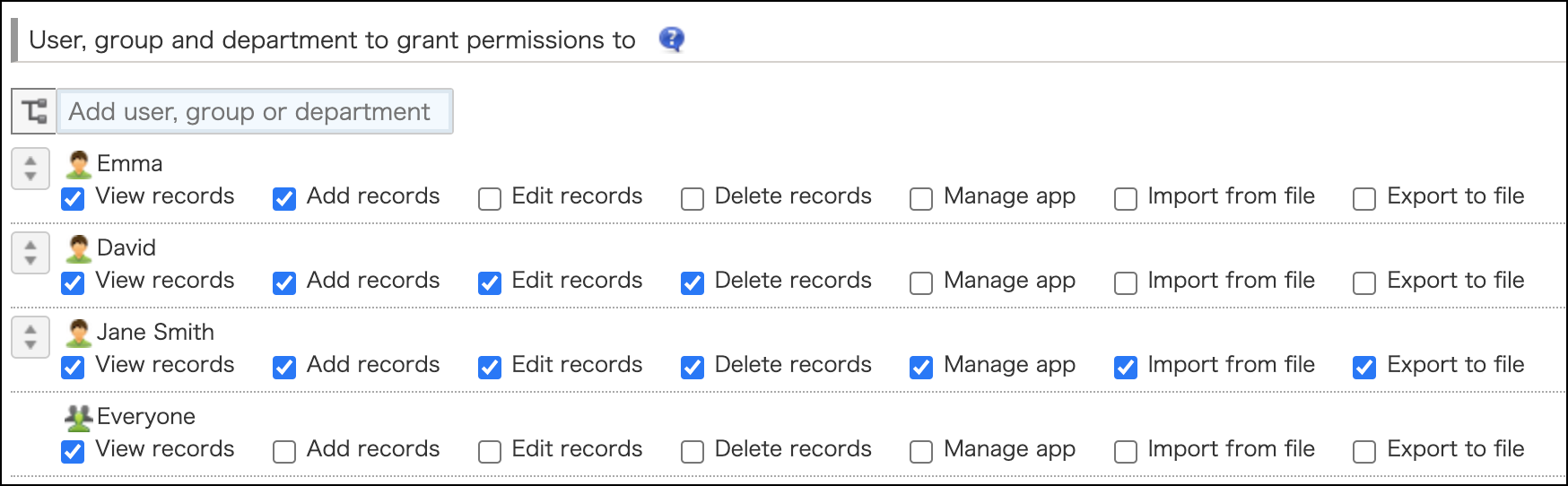The width and height of the screenshot is (1568, 486).
Task: Enable Export to file for Everyone
Action: click(1364, 451)
